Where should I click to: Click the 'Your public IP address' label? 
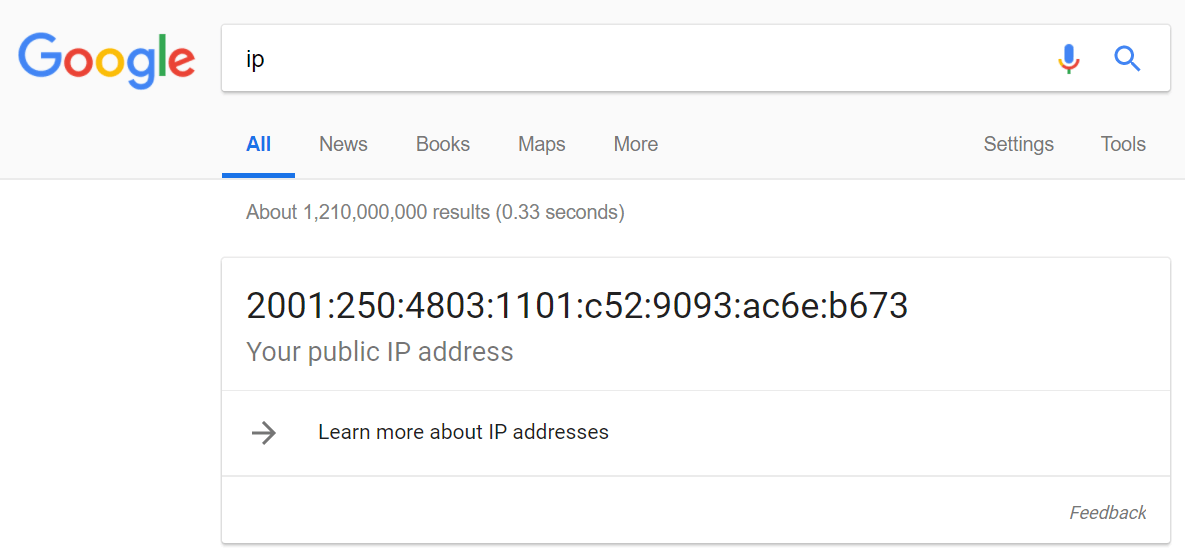(379, 351)
